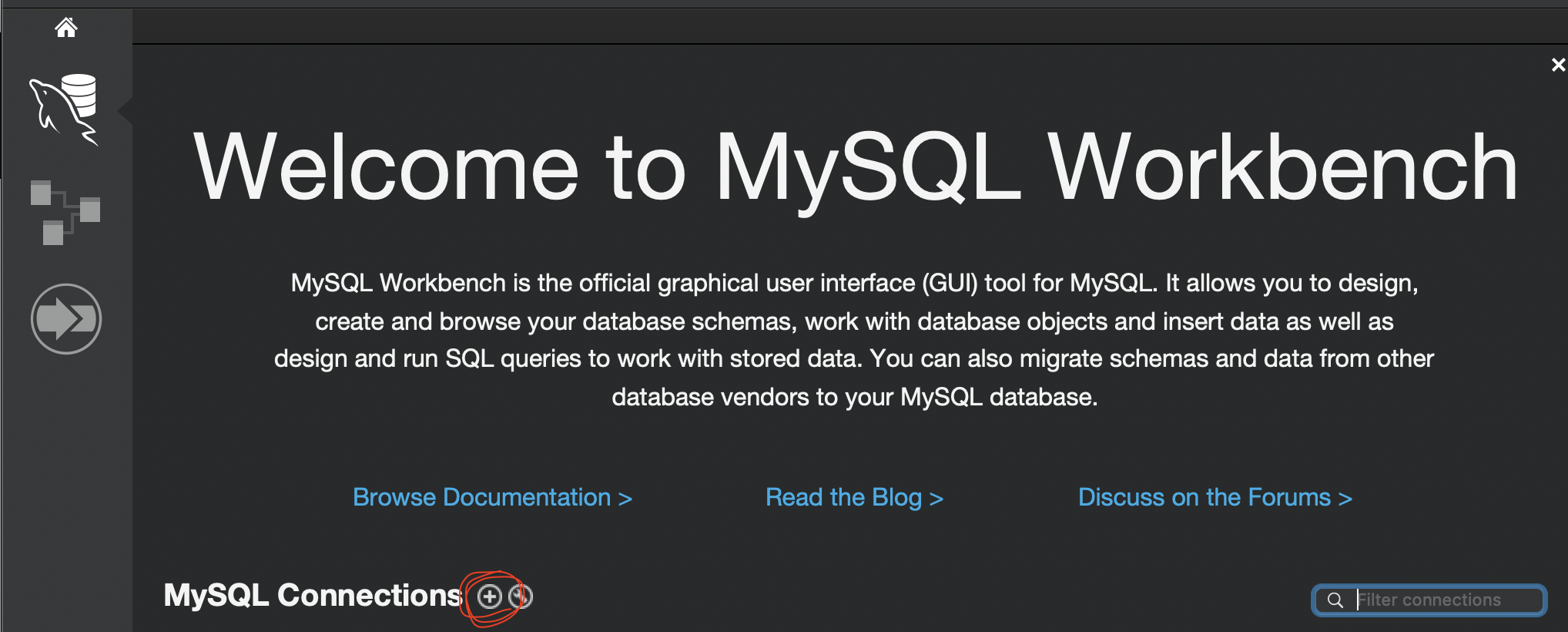Open the MySQL Connections dolphin sidebar view
The image size is (1568, 632).
point(65,109)
